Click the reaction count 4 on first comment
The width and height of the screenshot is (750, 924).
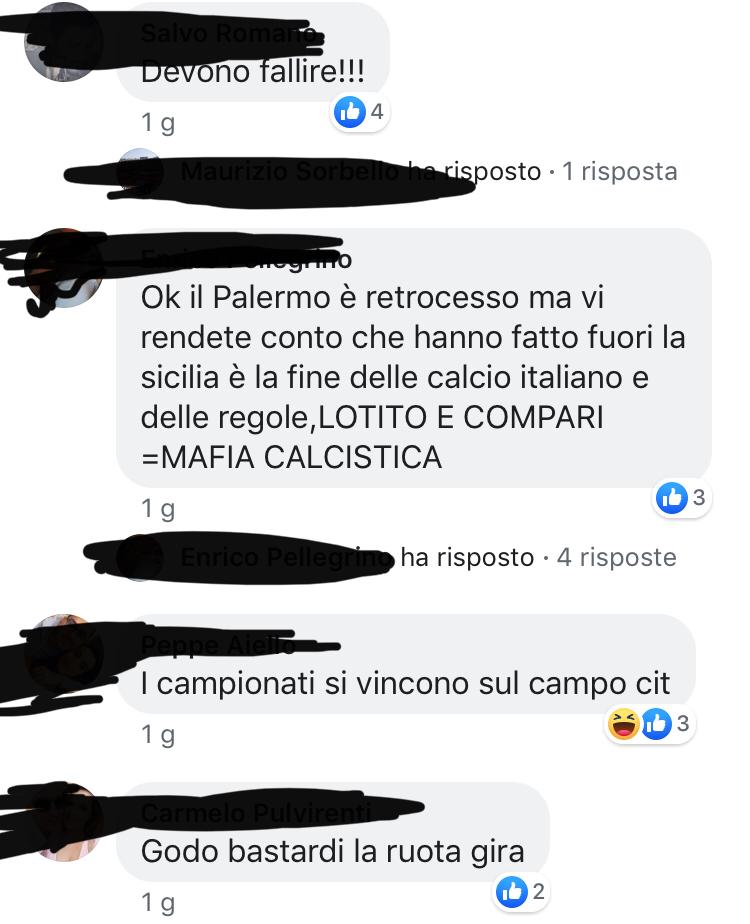[x=377, y=111]
